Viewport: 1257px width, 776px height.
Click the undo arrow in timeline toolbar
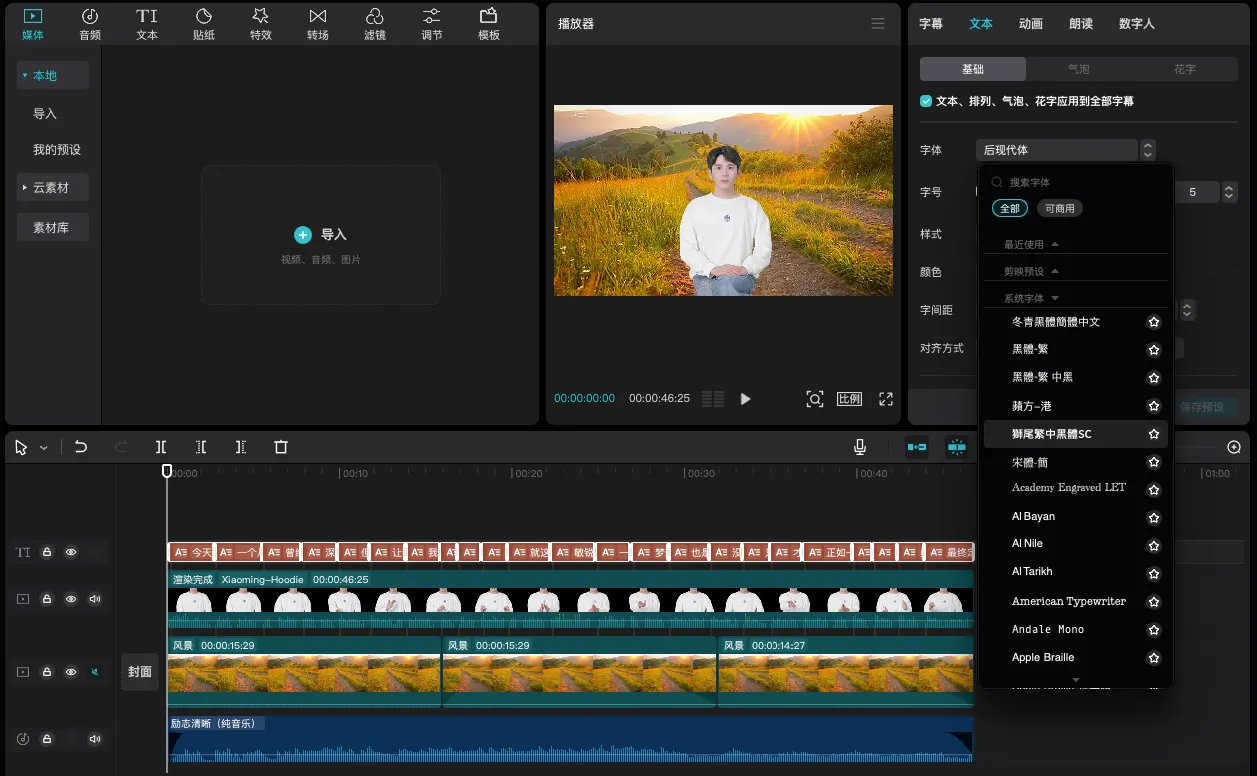[x=81, y=447]
